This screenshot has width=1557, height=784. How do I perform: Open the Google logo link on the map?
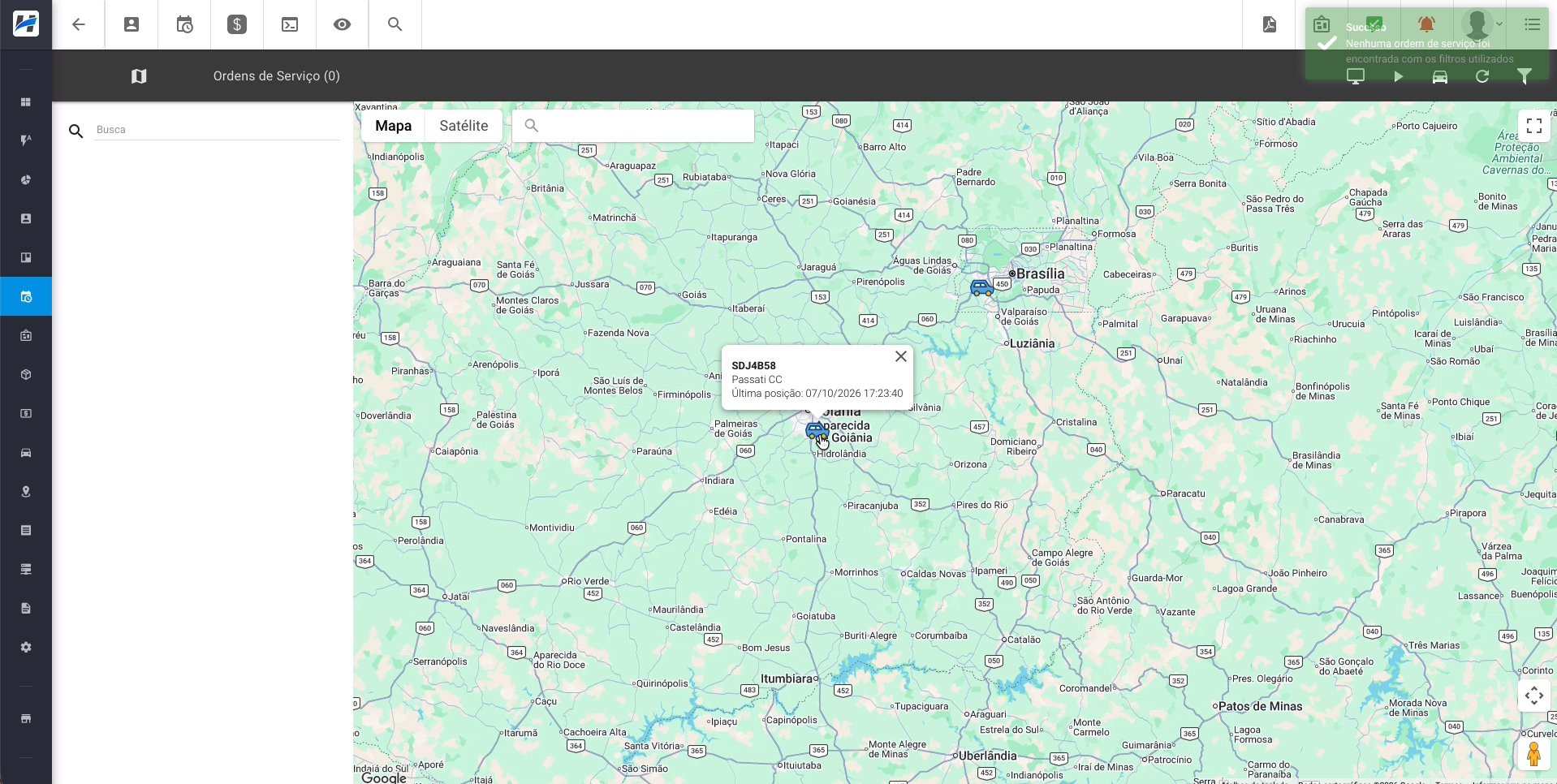point(384,778)
